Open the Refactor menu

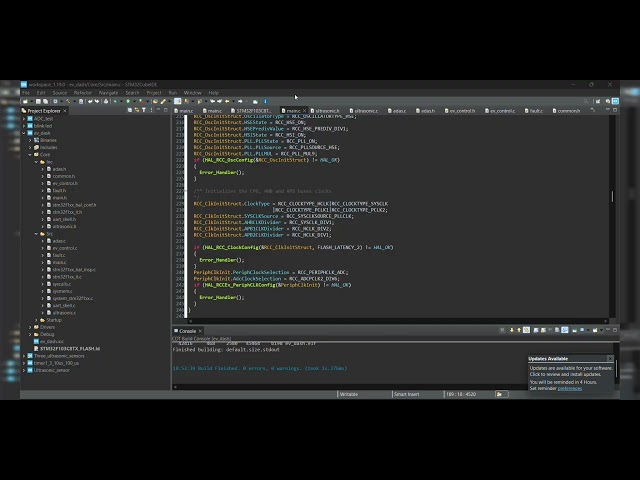[x=83, y=93]
